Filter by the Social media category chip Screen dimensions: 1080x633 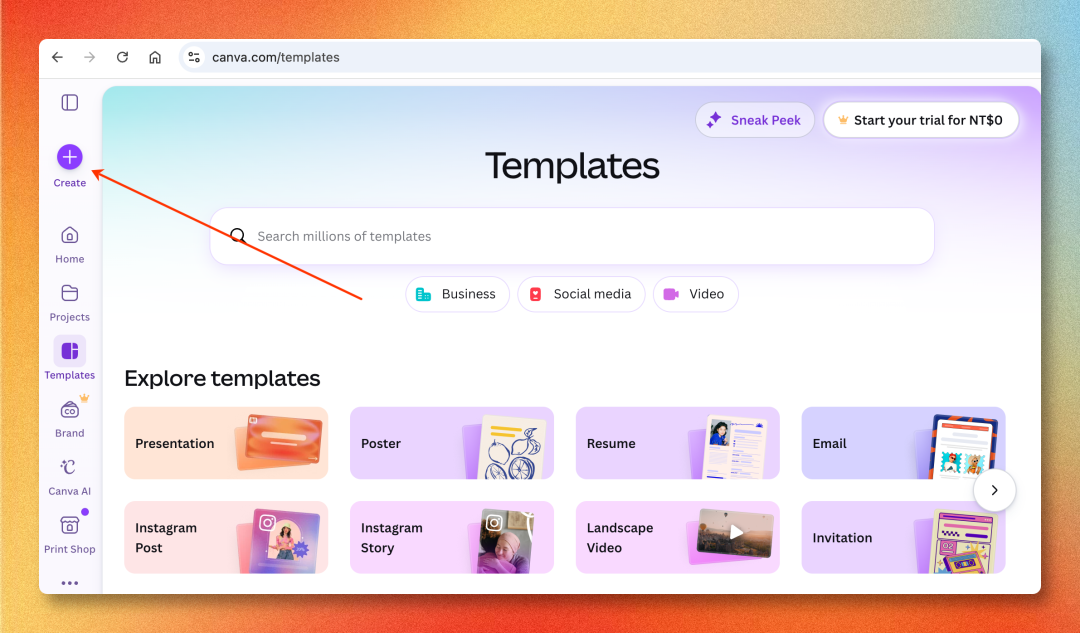pyautogui.click(x=581, y=294)
